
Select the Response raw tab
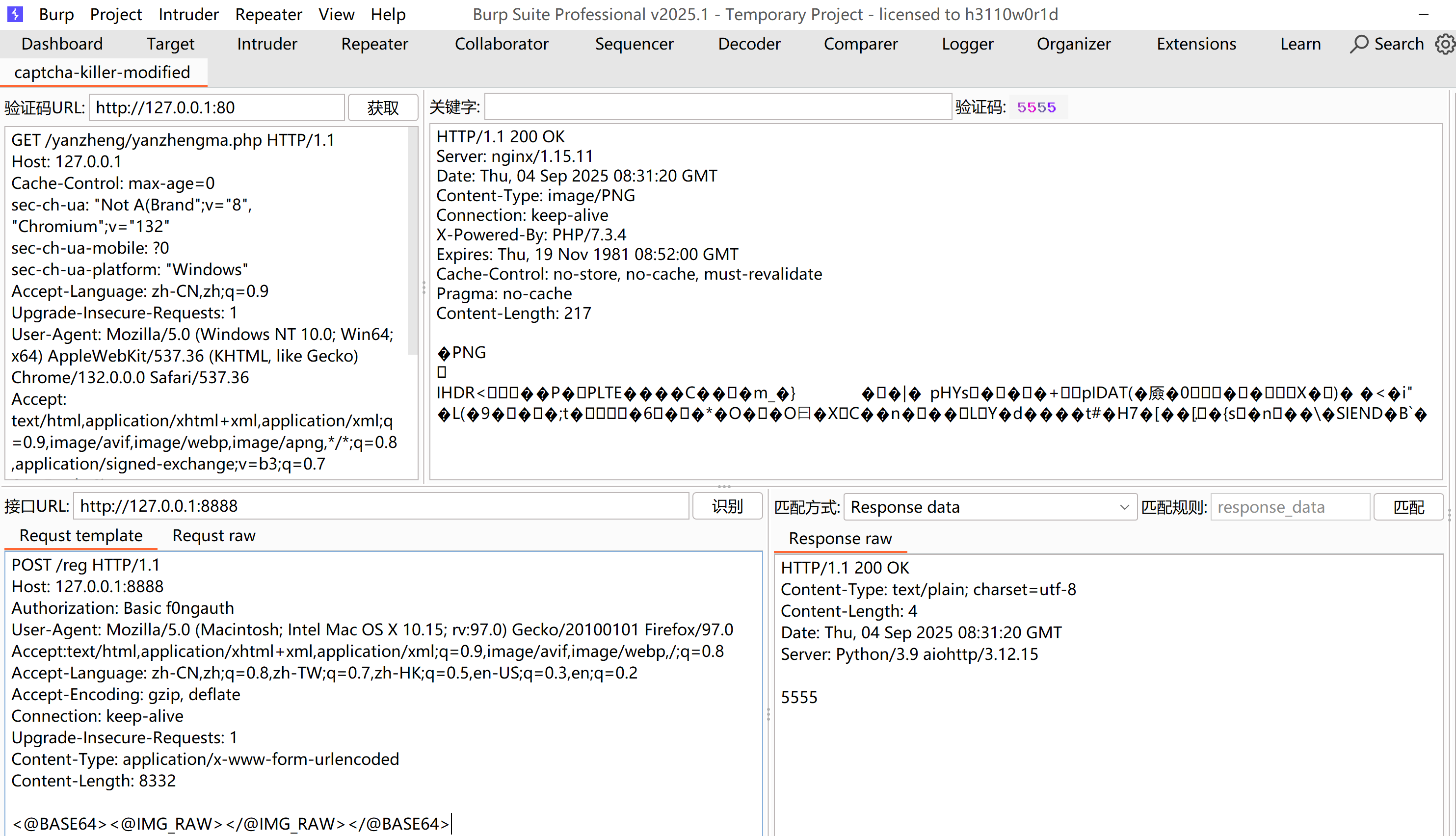click(840, 539)
